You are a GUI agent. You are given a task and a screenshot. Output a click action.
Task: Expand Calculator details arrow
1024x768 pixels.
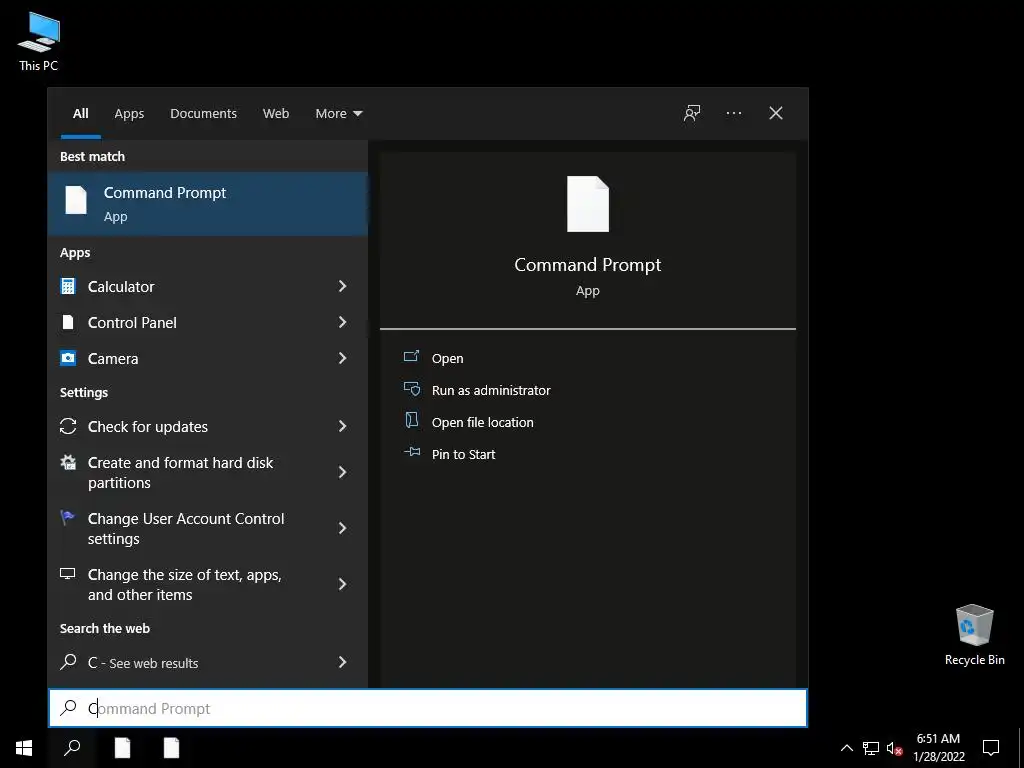tap(342, 286)
